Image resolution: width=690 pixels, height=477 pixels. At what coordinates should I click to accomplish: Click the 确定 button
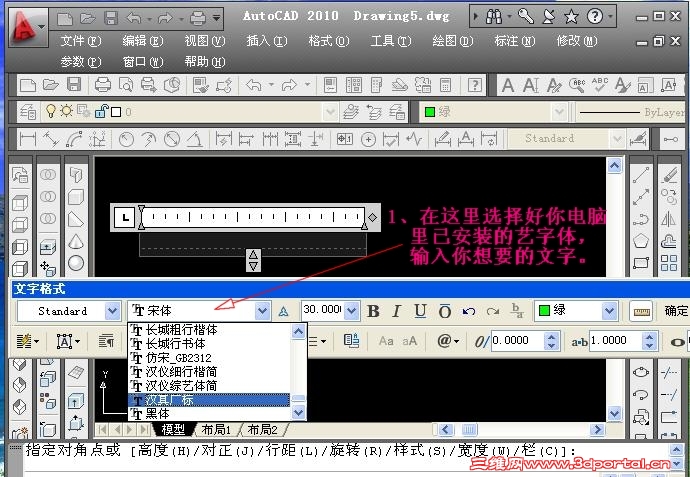pyautogui.click(x=676, y=311)
